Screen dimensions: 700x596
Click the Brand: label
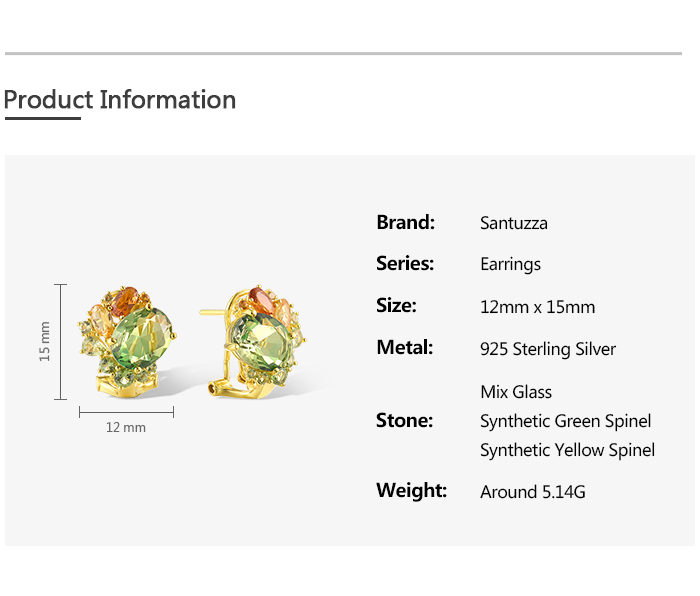tap(405, 222)
